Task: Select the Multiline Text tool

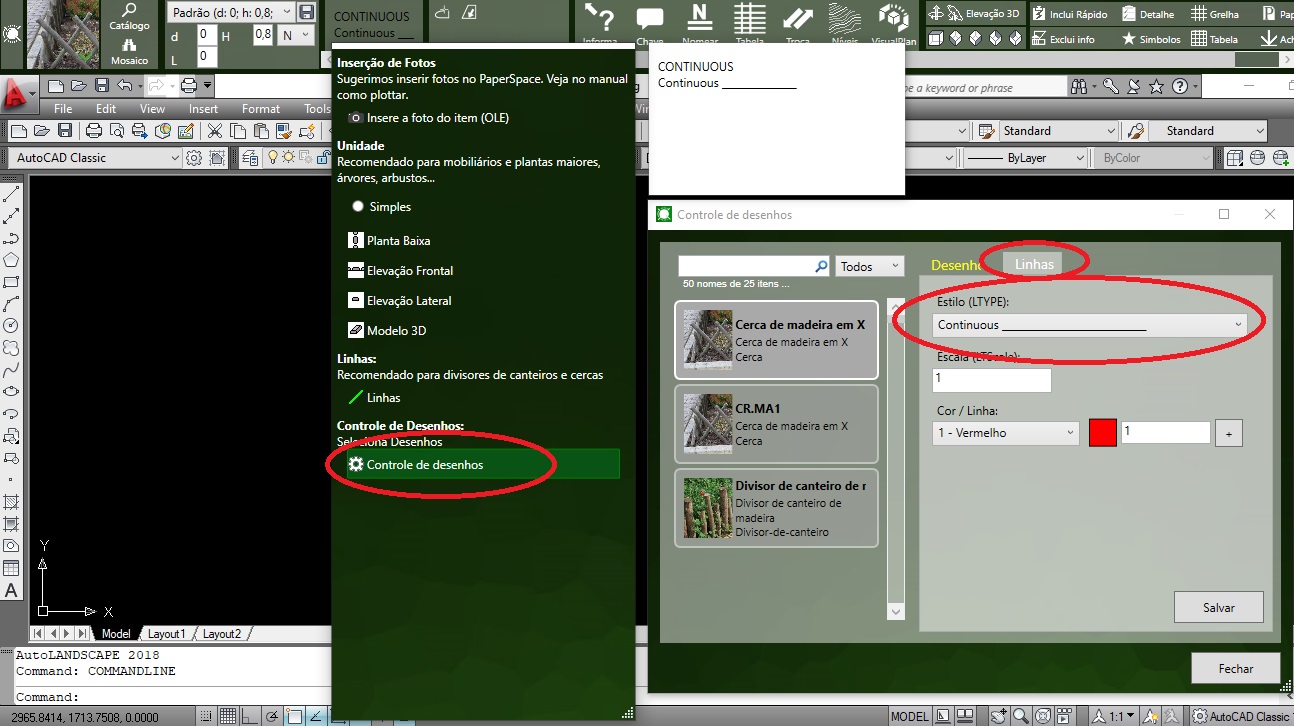Action: tap(11, 590)
